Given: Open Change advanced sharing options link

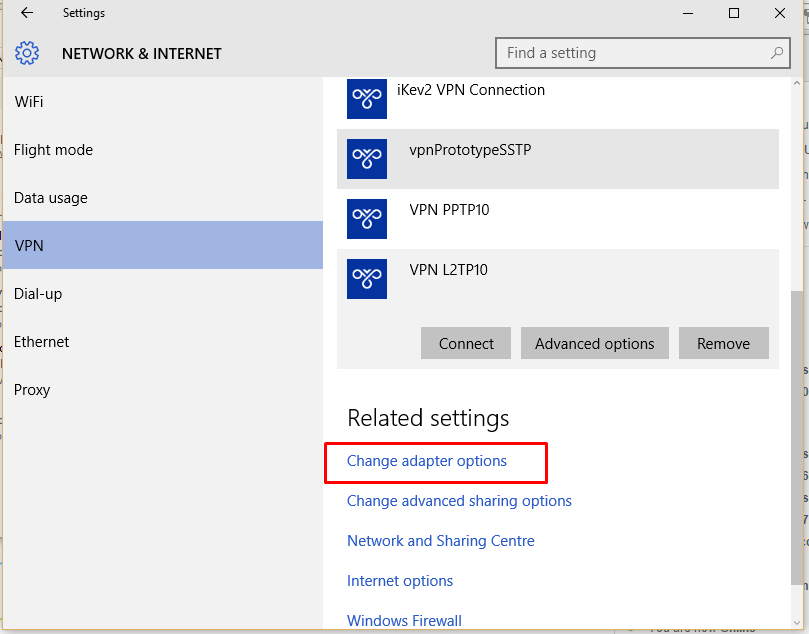Looking at the screenshot, I should tap(459, 501).
